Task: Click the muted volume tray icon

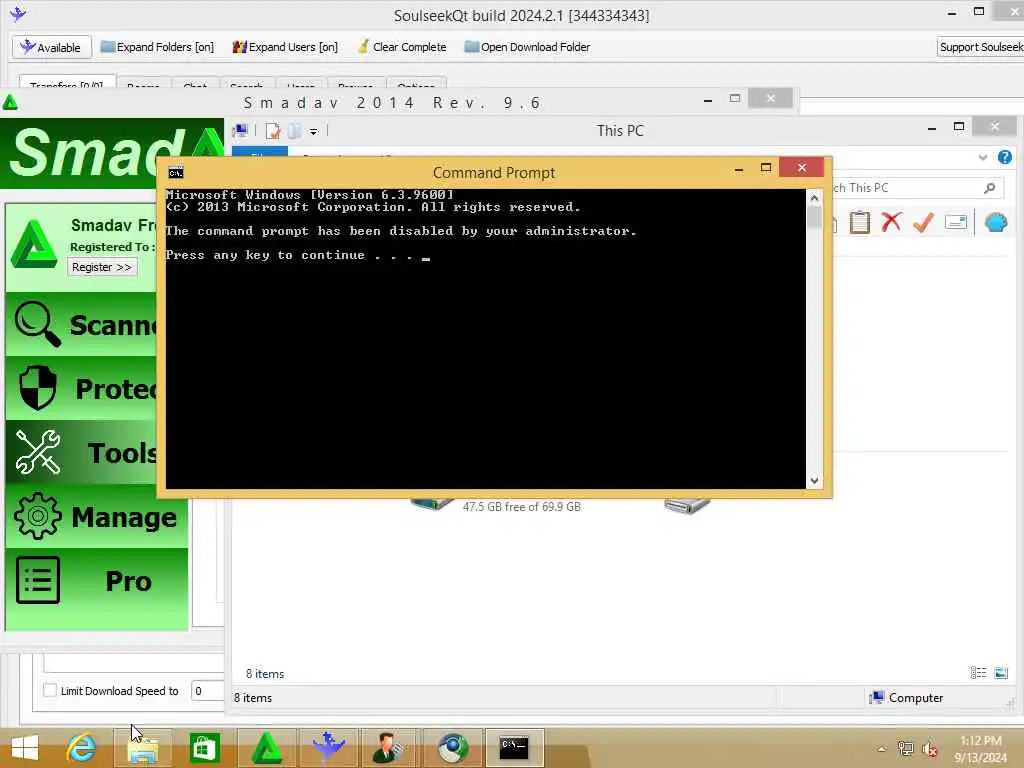Action: 930,748
